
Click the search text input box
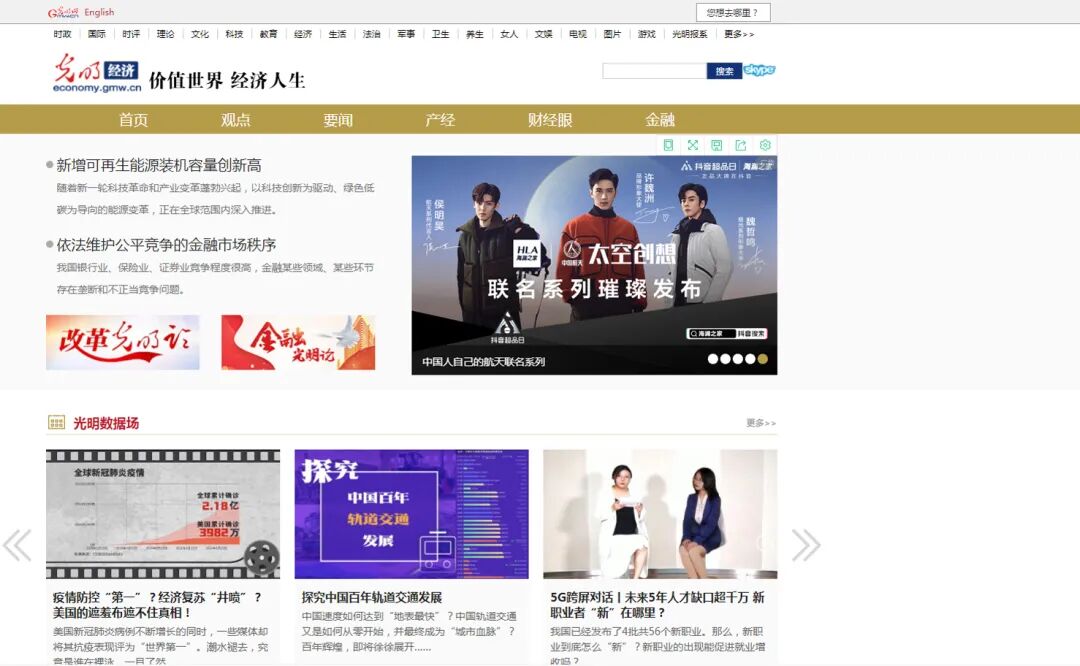pyautogui.click(x=654, y=71)
